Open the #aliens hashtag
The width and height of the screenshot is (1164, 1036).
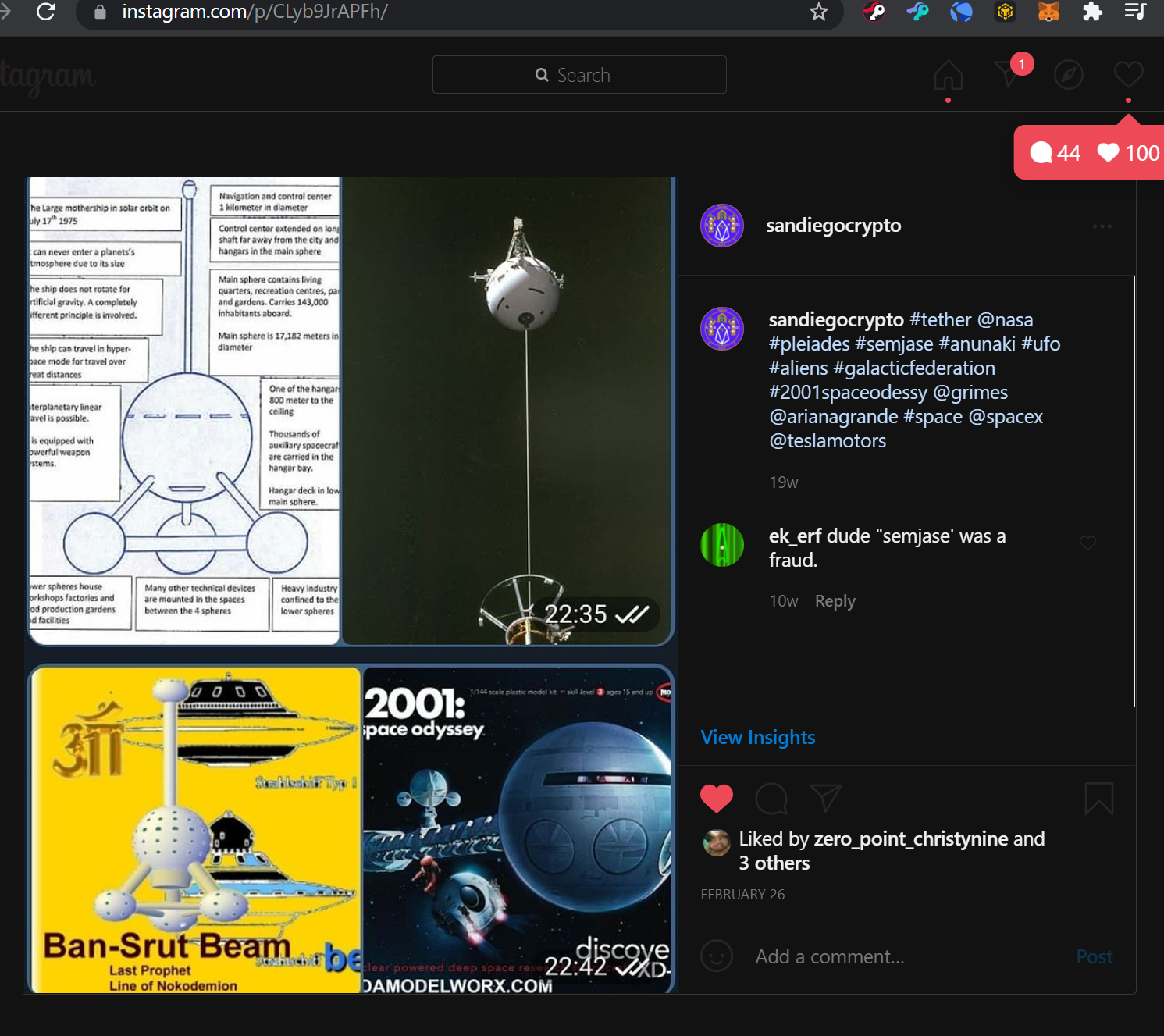[x=799, y=368]
